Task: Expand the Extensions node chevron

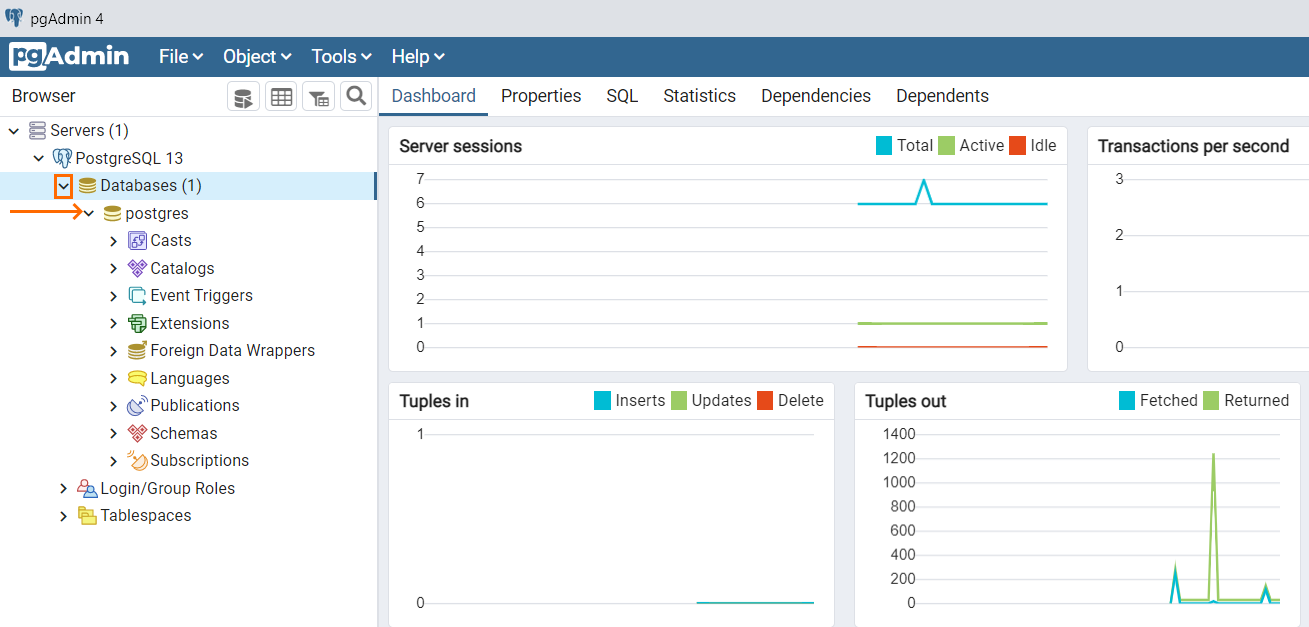Action: tap(113, 323)
